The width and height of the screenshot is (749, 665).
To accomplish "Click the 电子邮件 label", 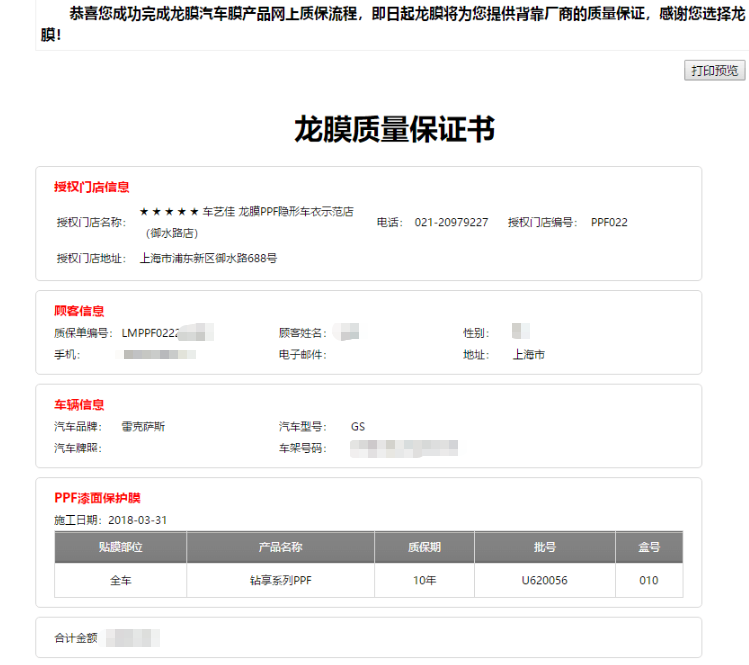I will click(302, 355).
